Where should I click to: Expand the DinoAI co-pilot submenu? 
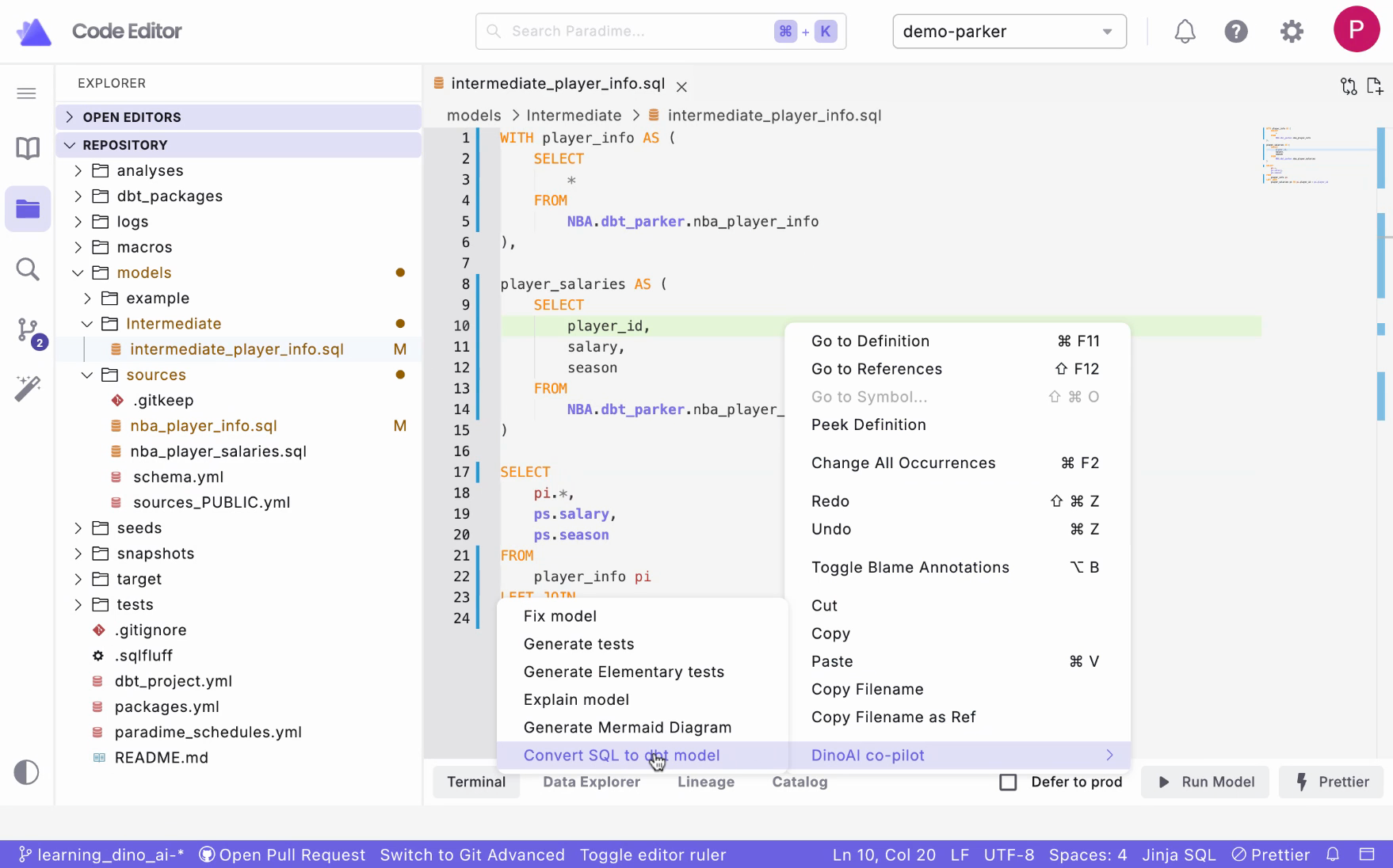coord(958,756)
